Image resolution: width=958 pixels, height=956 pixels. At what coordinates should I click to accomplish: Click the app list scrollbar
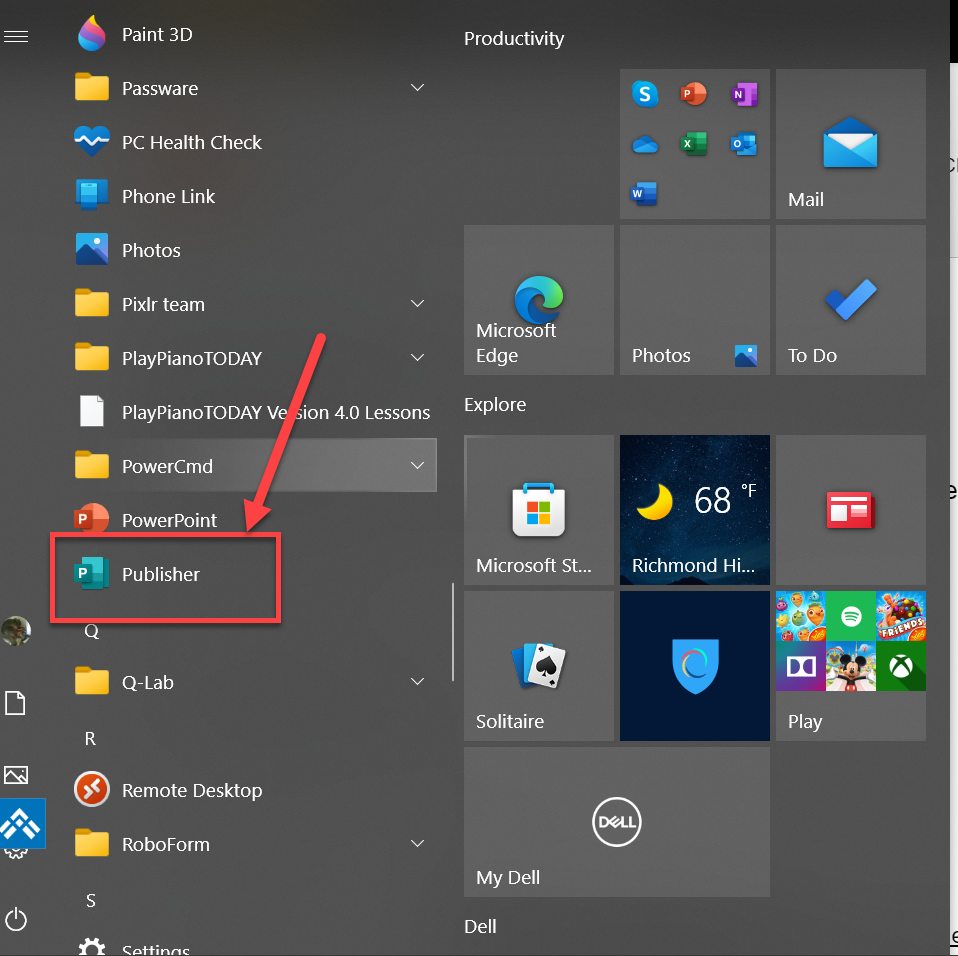[453, 632]
